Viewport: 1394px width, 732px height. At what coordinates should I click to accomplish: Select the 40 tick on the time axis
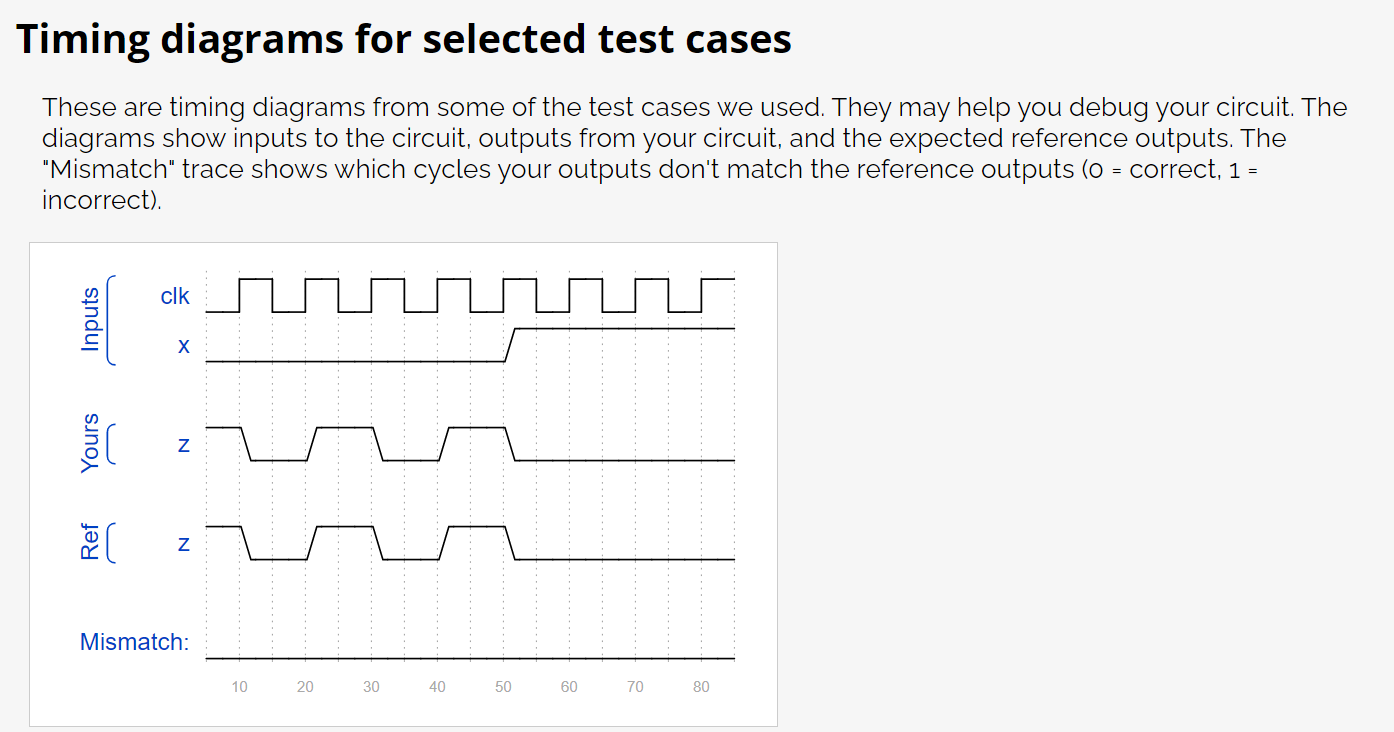point(437,687)
